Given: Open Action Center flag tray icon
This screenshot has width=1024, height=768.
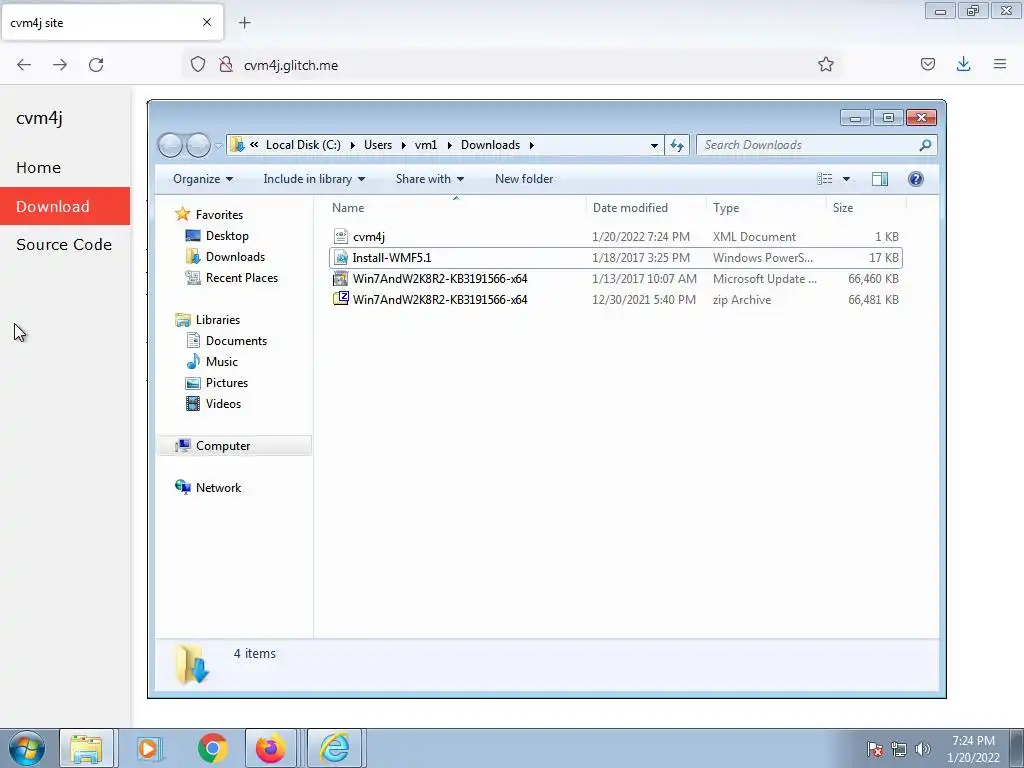Looking at the screenshot, I should click(x=874, y=749).
